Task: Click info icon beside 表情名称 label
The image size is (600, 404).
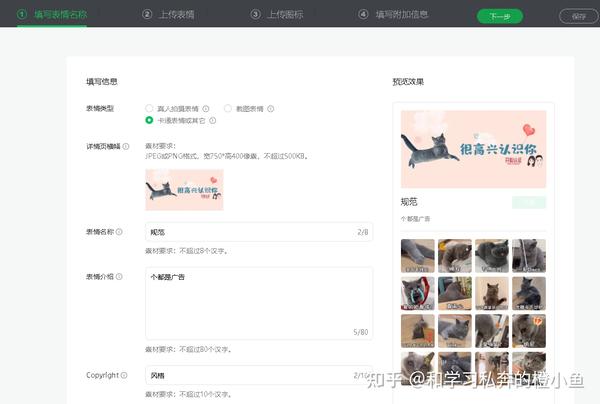Action: [x=119, y=231]
